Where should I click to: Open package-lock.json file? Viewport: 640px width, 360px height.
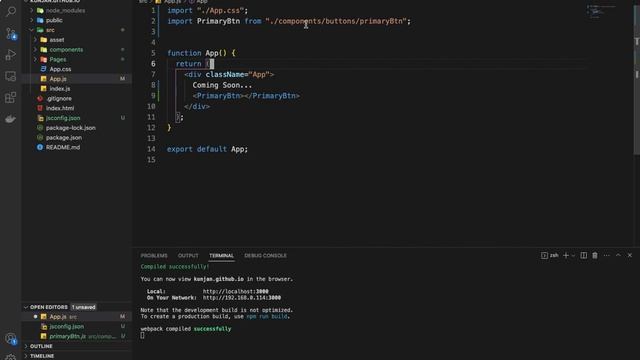[77, 128]
